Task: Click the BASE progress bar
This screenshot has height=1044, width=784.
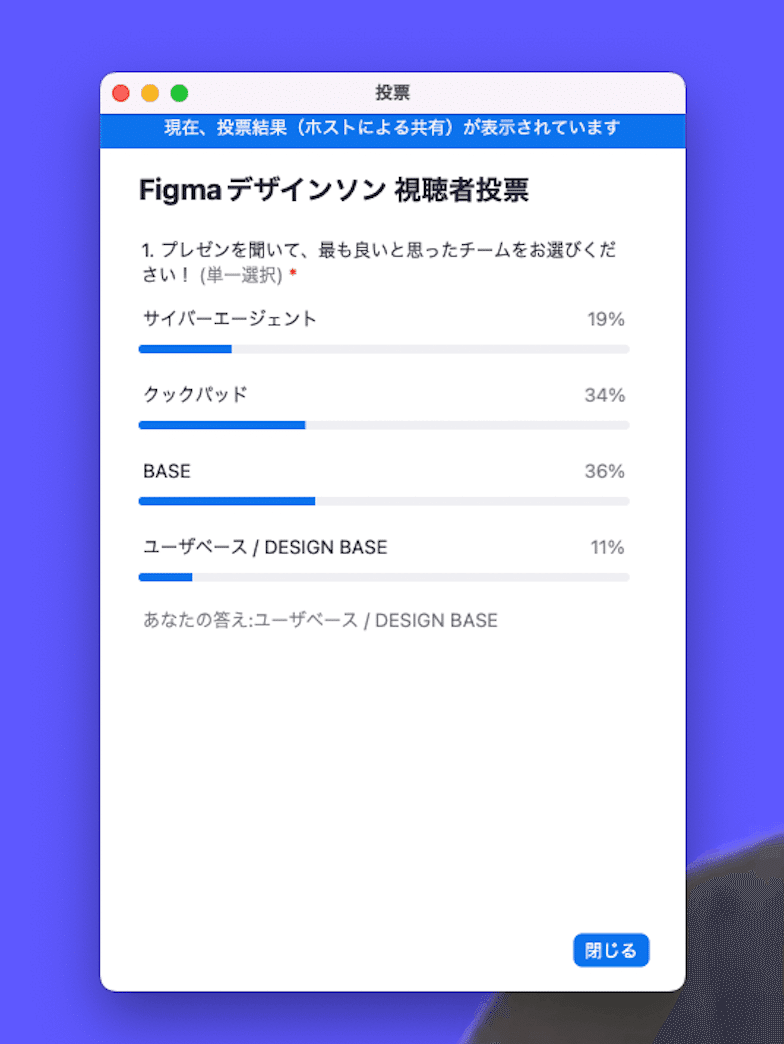Action: coord(384,501)
